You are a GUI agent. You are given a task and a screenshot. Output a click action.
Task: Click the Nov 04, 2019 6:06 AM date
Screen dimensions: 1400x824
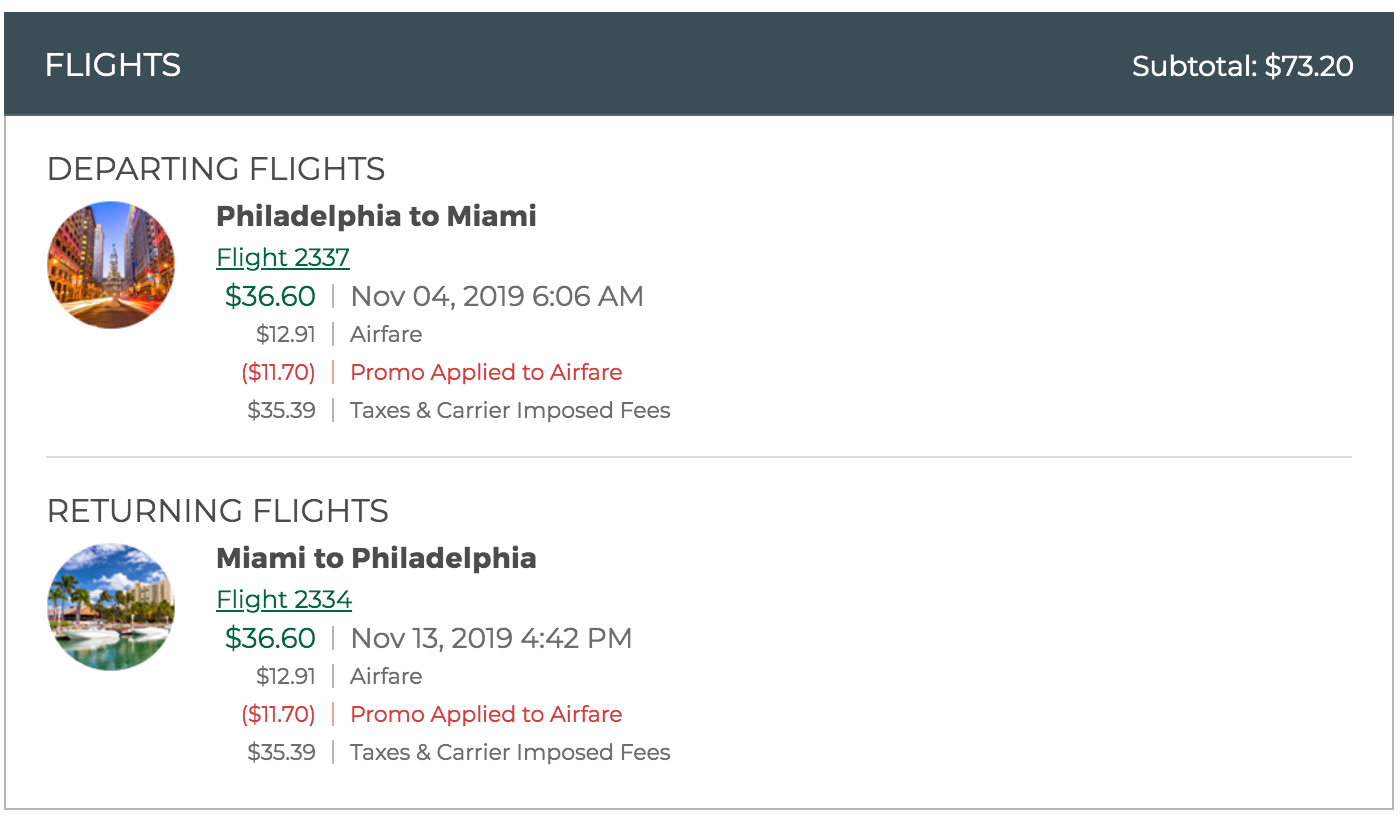pyautogui.click(x=497, y=296)
